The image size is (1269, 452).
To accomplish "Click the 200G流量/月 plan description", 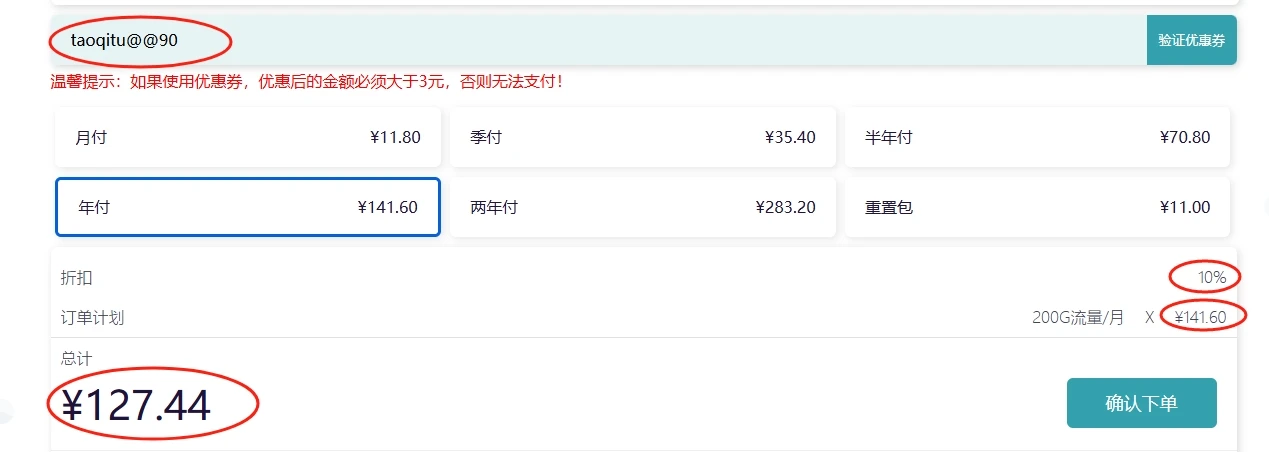I will tap(1078, 317).
